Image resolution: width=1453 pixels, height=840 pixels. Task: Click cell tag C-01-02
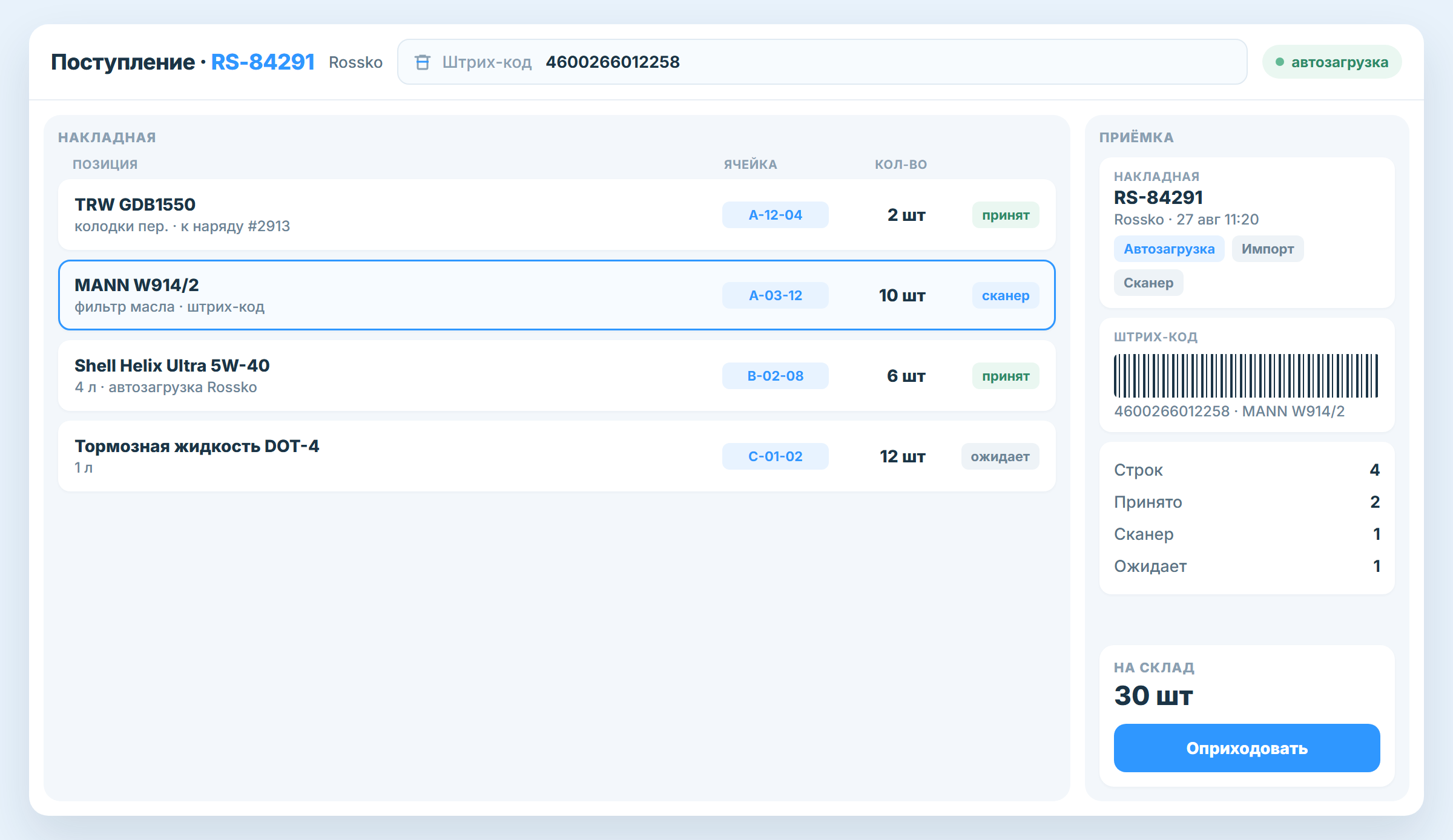(x=775, y=456)
